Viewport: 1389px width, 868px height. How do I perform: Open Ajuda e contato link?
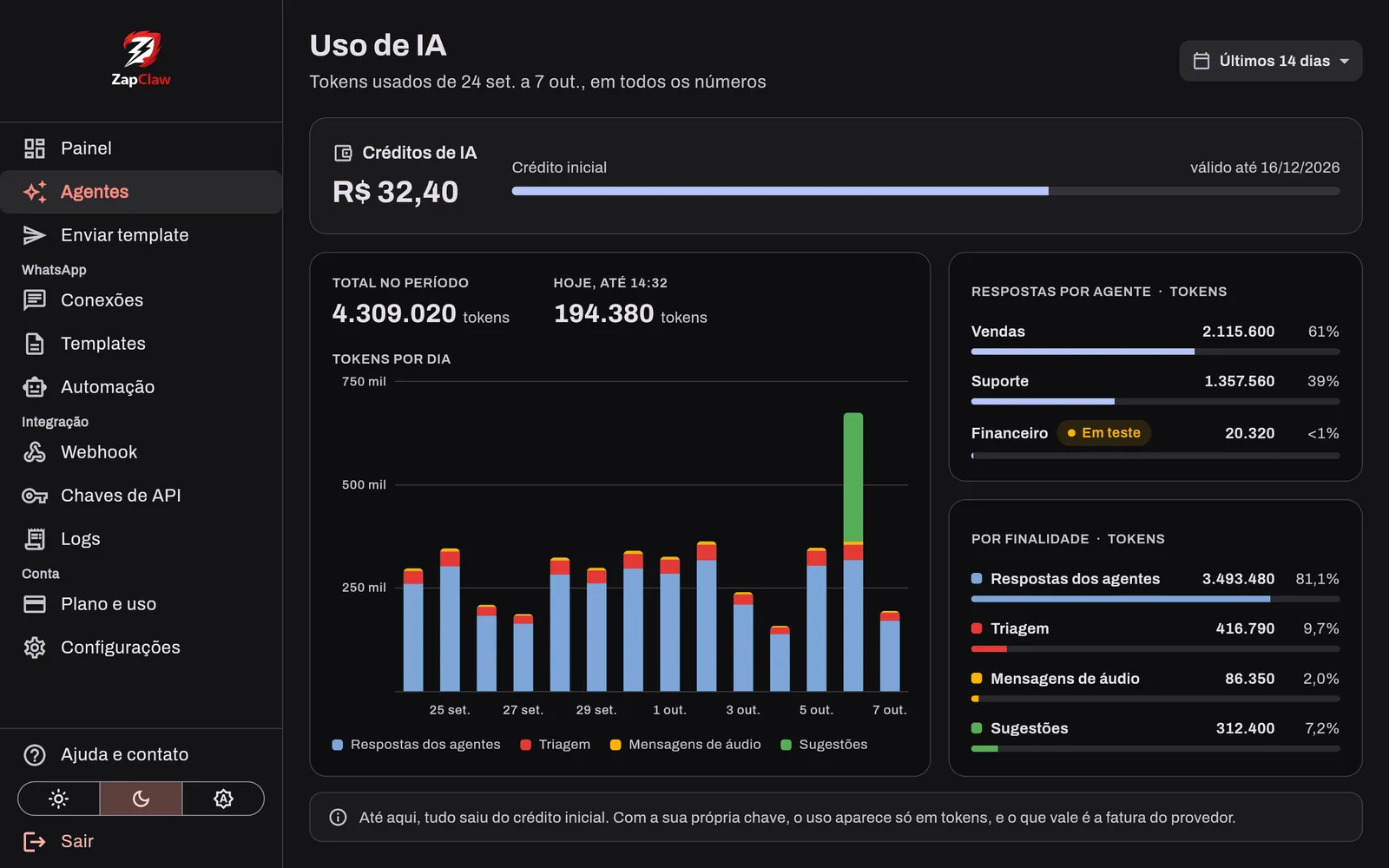(141, 755)
